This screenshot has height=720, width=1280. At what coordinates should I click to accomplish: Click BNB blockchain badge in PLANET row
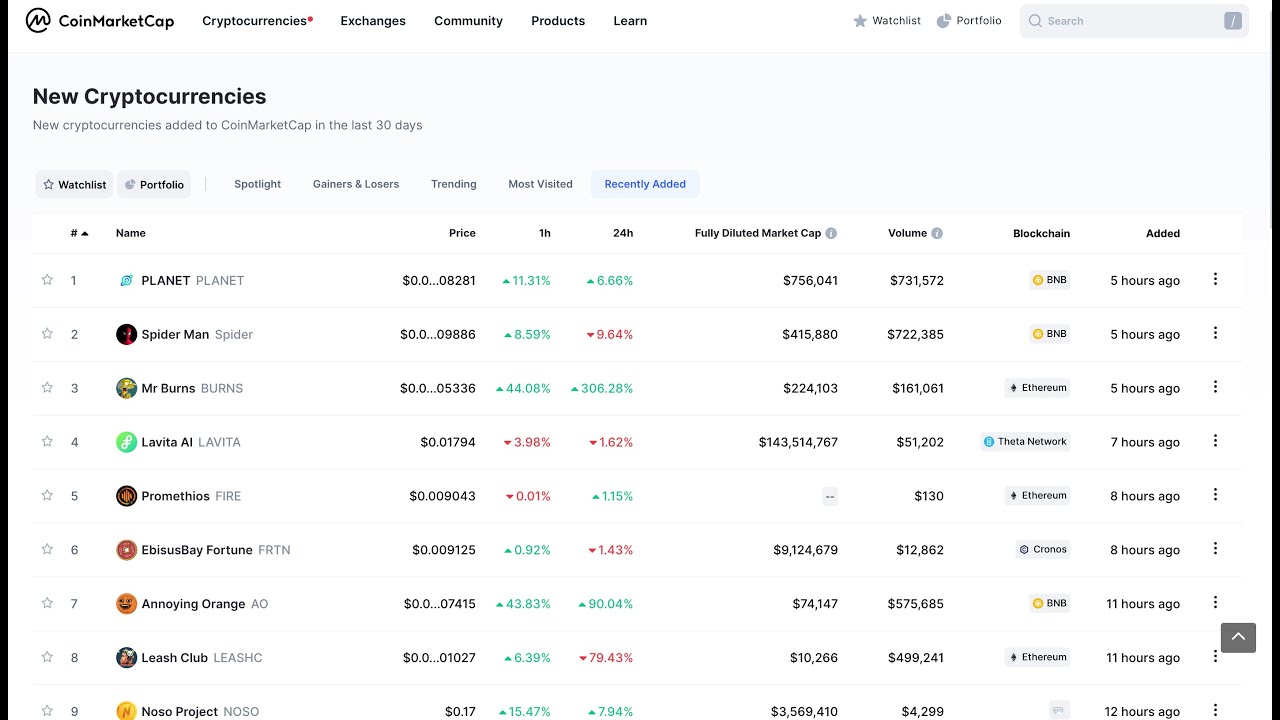[x=1049, y=280]
